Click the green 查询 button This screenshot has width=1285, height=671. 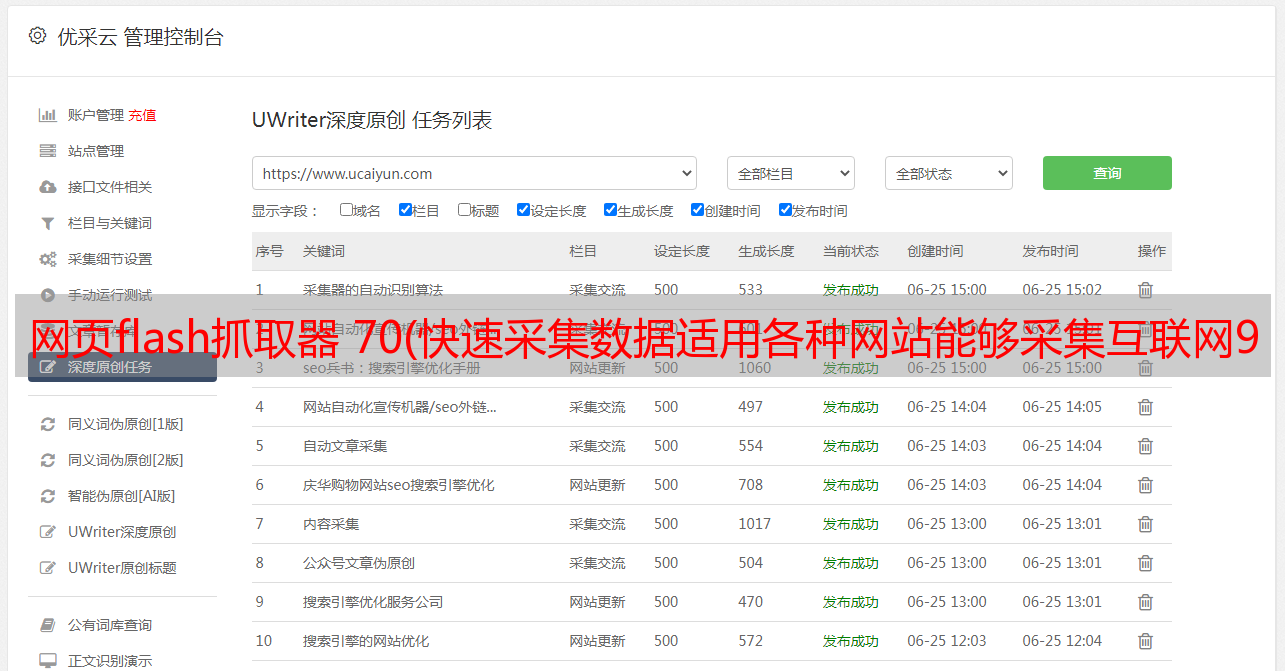[1107, 173]
